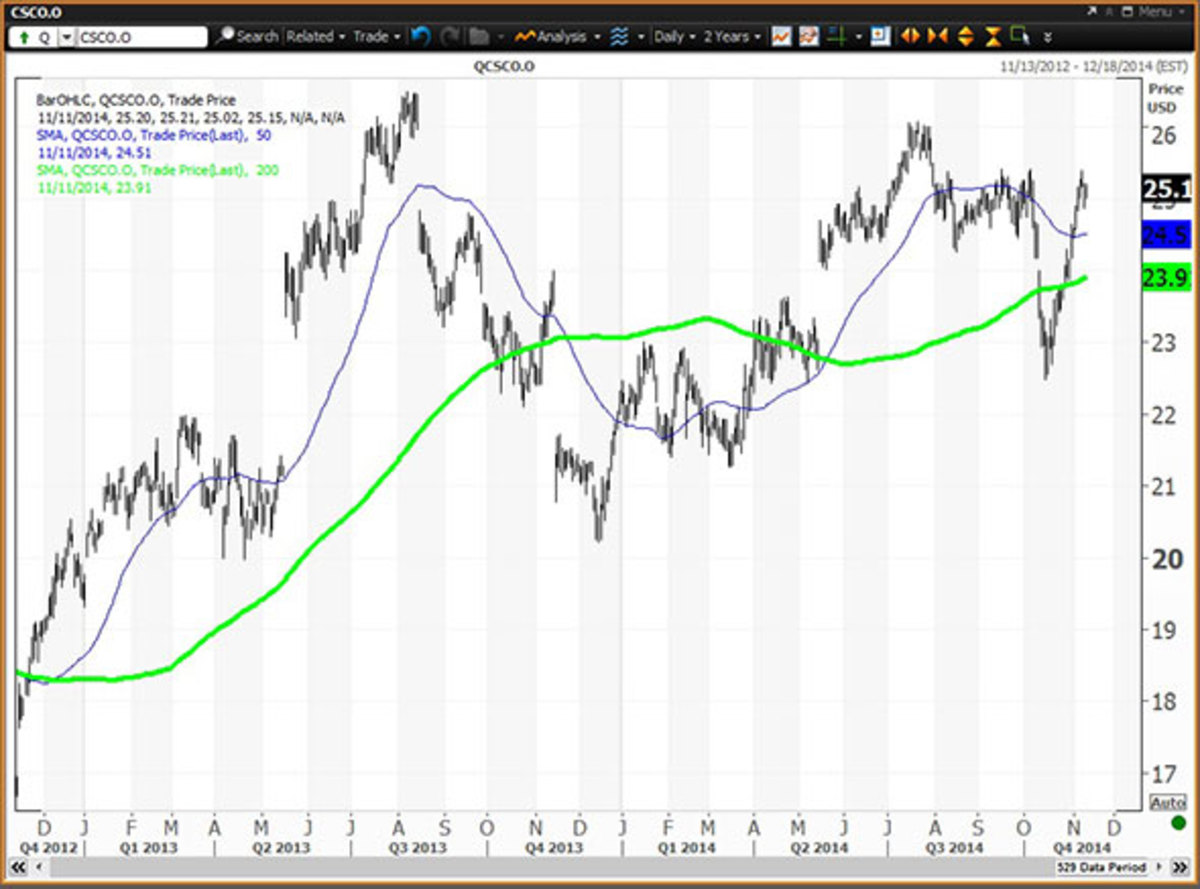Click the Undo arrow icon
The height and width of the screenshot is (889, 1200).
[x=421, y=37]
